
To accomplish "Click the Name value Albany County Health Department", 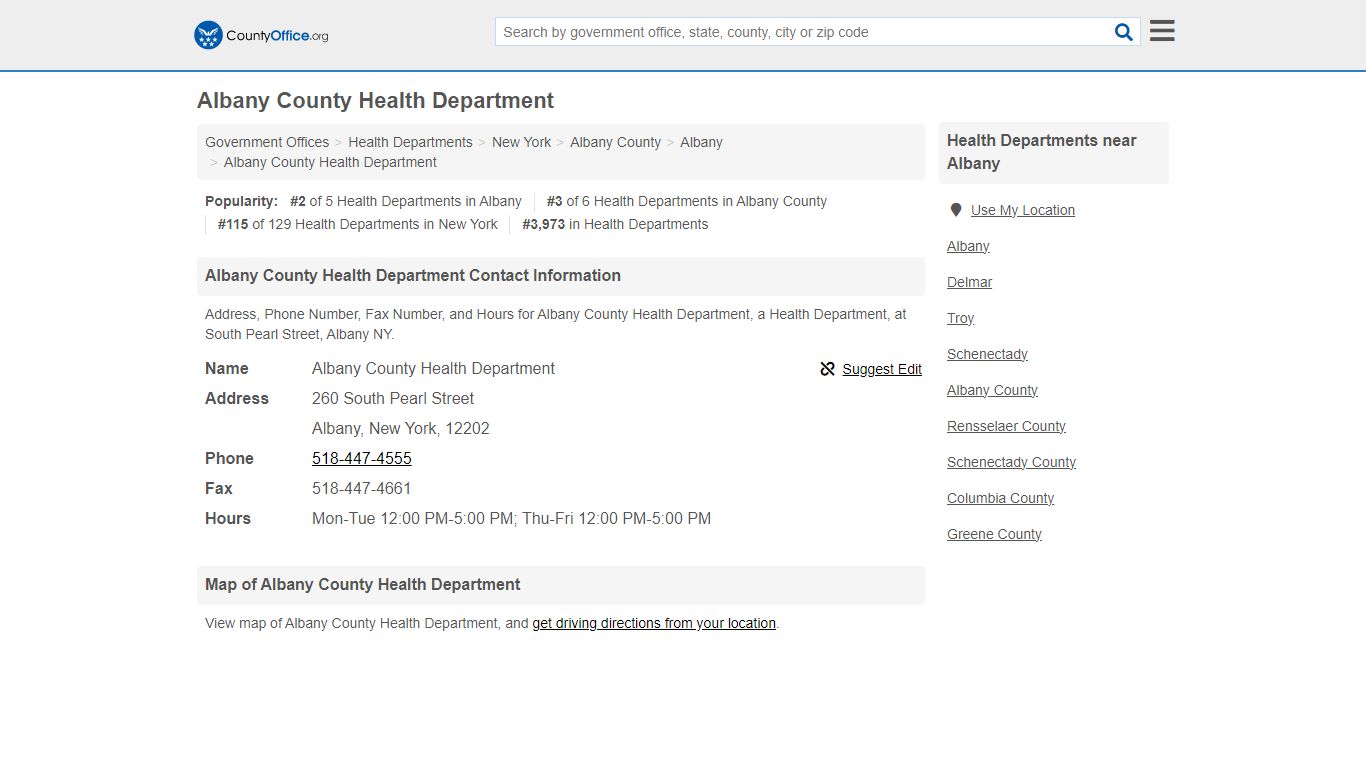I will coord(433,368).
